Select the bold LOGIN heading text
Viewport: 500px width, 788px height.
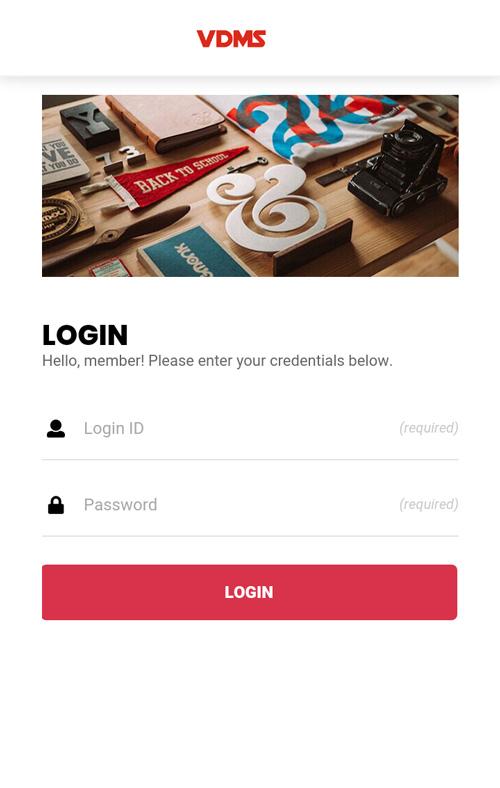(x=85, y=335)
